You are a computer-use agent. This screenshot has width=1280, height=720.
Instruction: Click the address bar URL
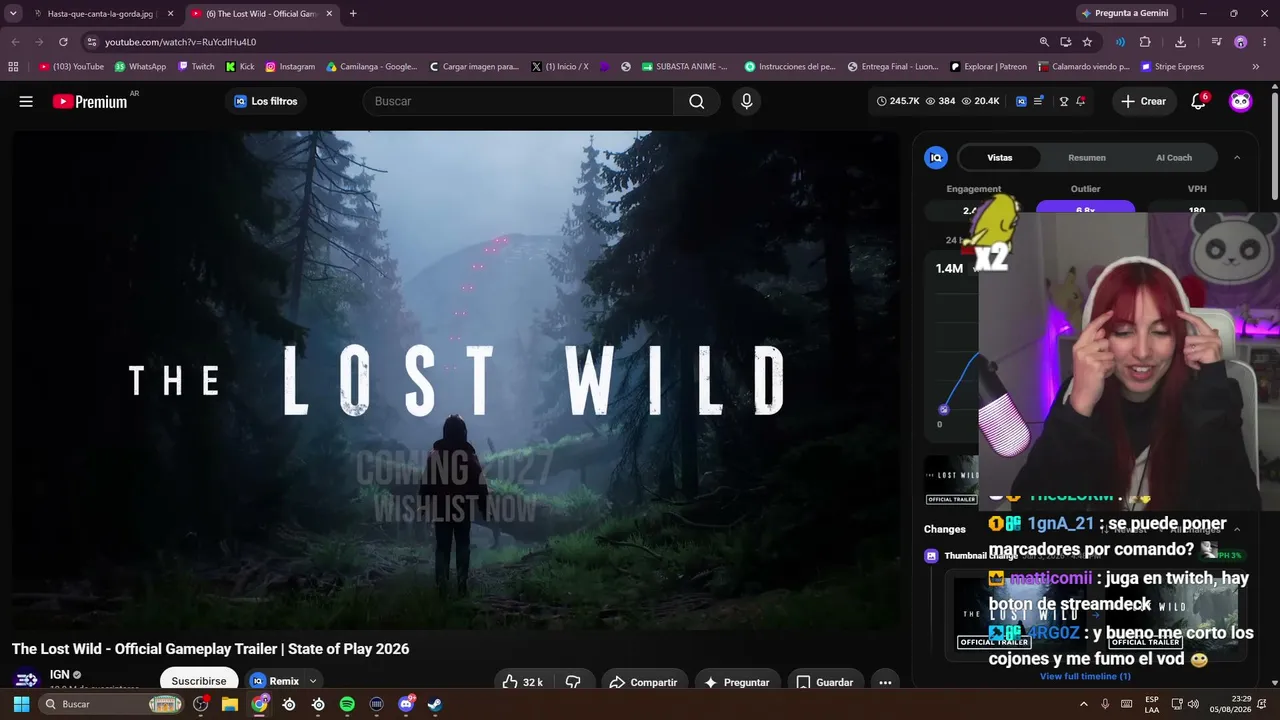click(180, 42)
